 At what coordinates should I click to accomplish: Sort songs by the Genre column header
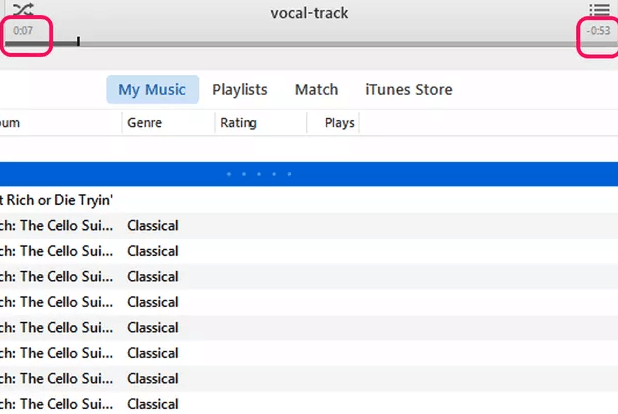click(145, 123)
